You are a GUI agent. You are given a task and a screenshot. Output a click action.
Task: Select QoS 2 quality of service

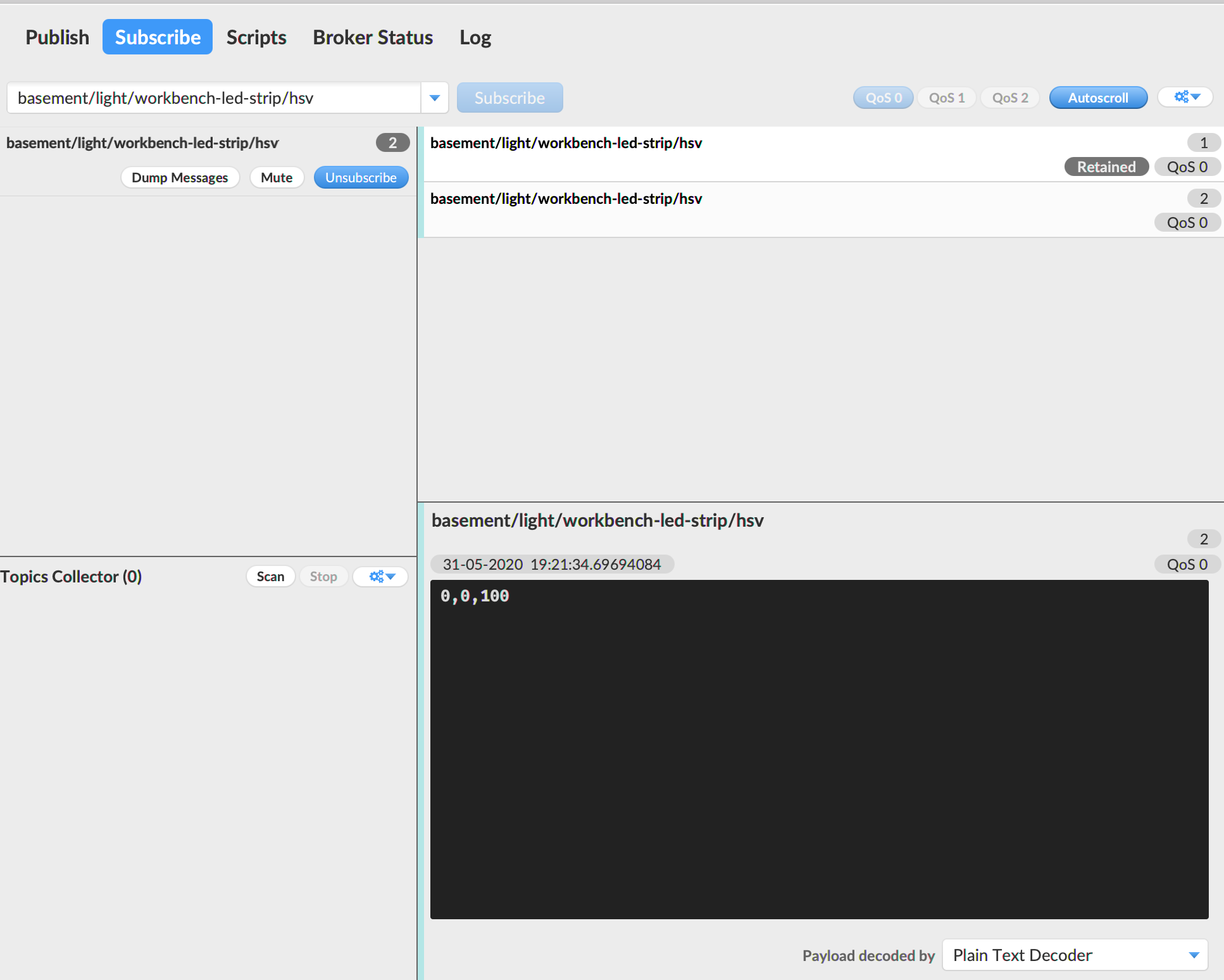click(x=1010, y=97)
